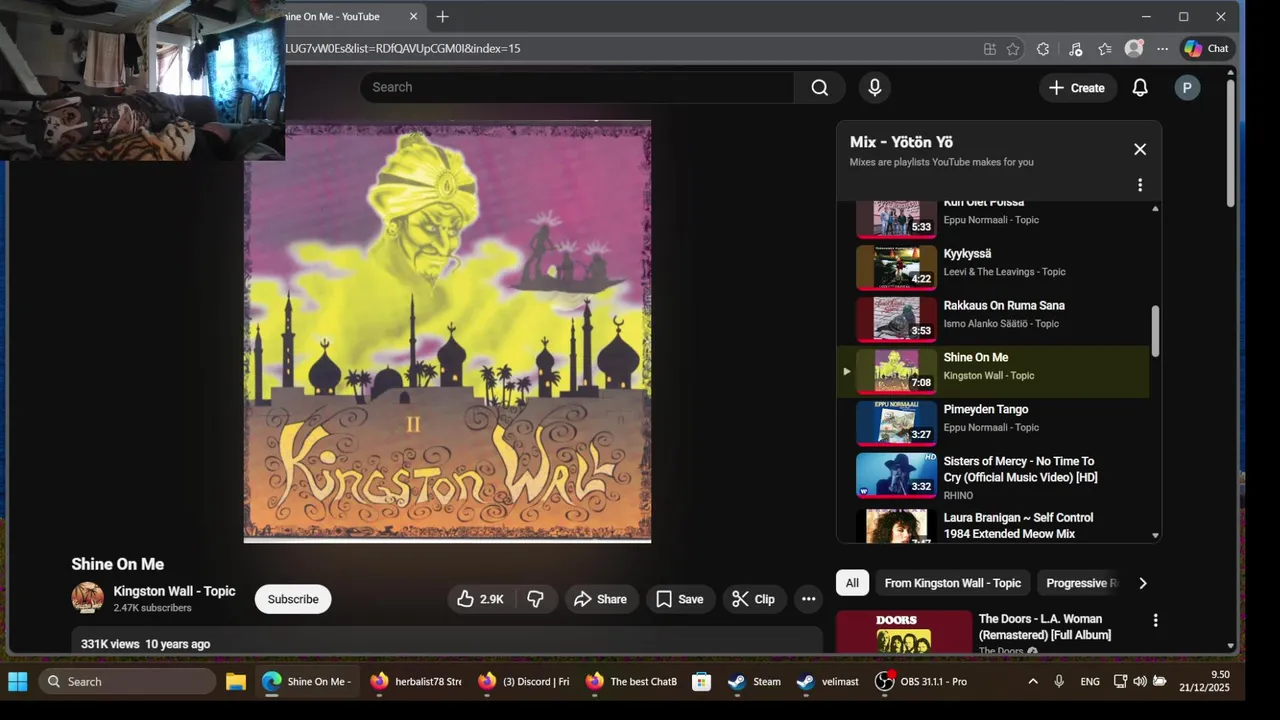
Task: Switch to the velimast Steam taskbar item
Action: coord(828,682)
